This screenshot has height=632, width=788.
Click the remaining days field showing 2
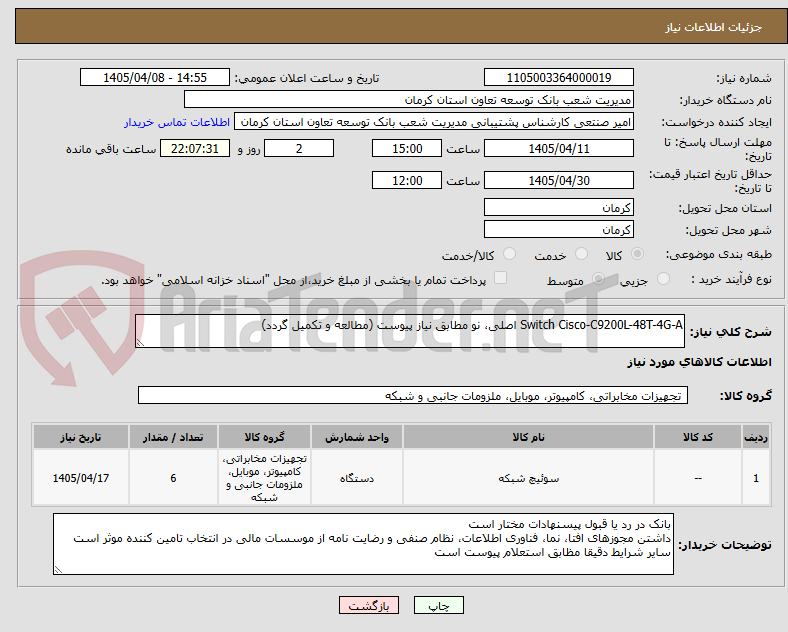[299, 149]
